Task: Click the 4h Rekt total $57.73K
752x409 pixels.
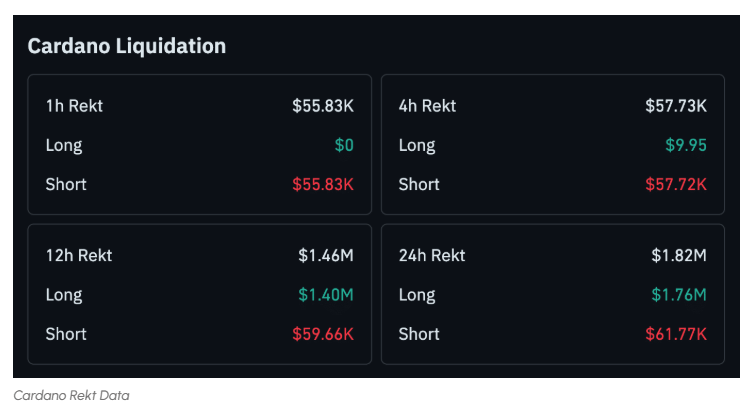Action: 676,106
